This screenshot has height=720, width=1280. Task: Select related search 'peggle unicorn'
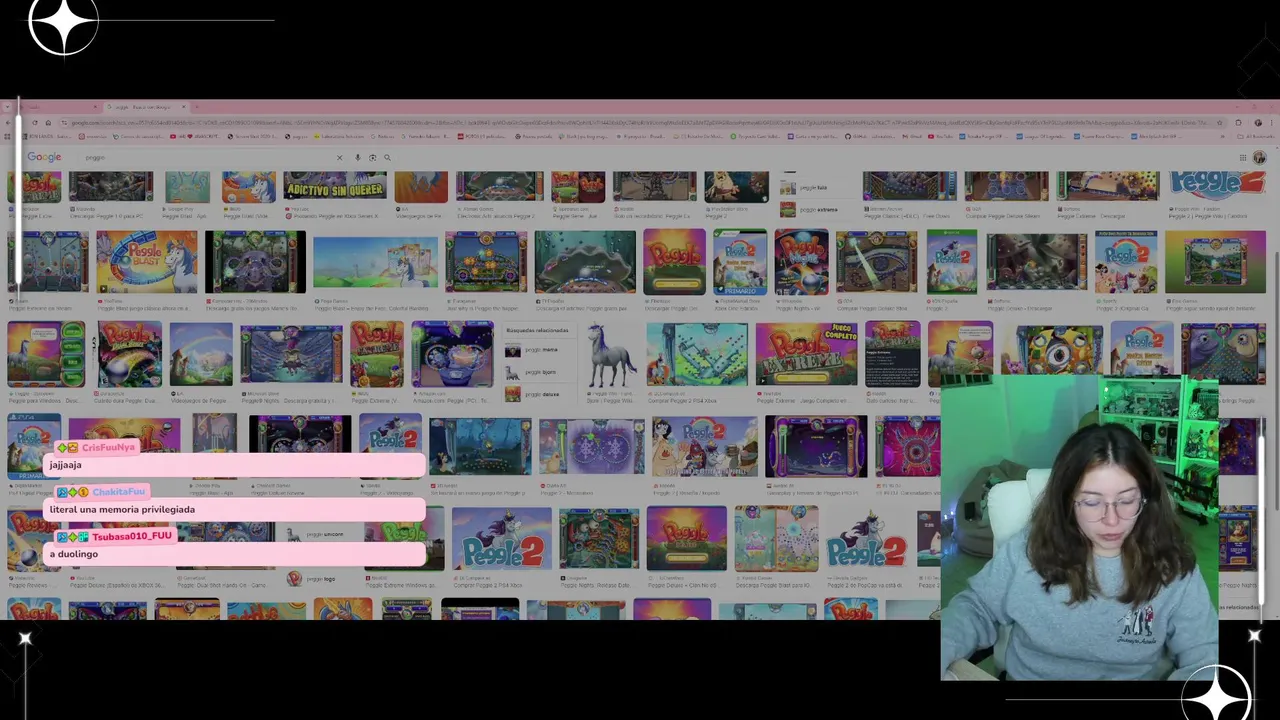point(316,534)
